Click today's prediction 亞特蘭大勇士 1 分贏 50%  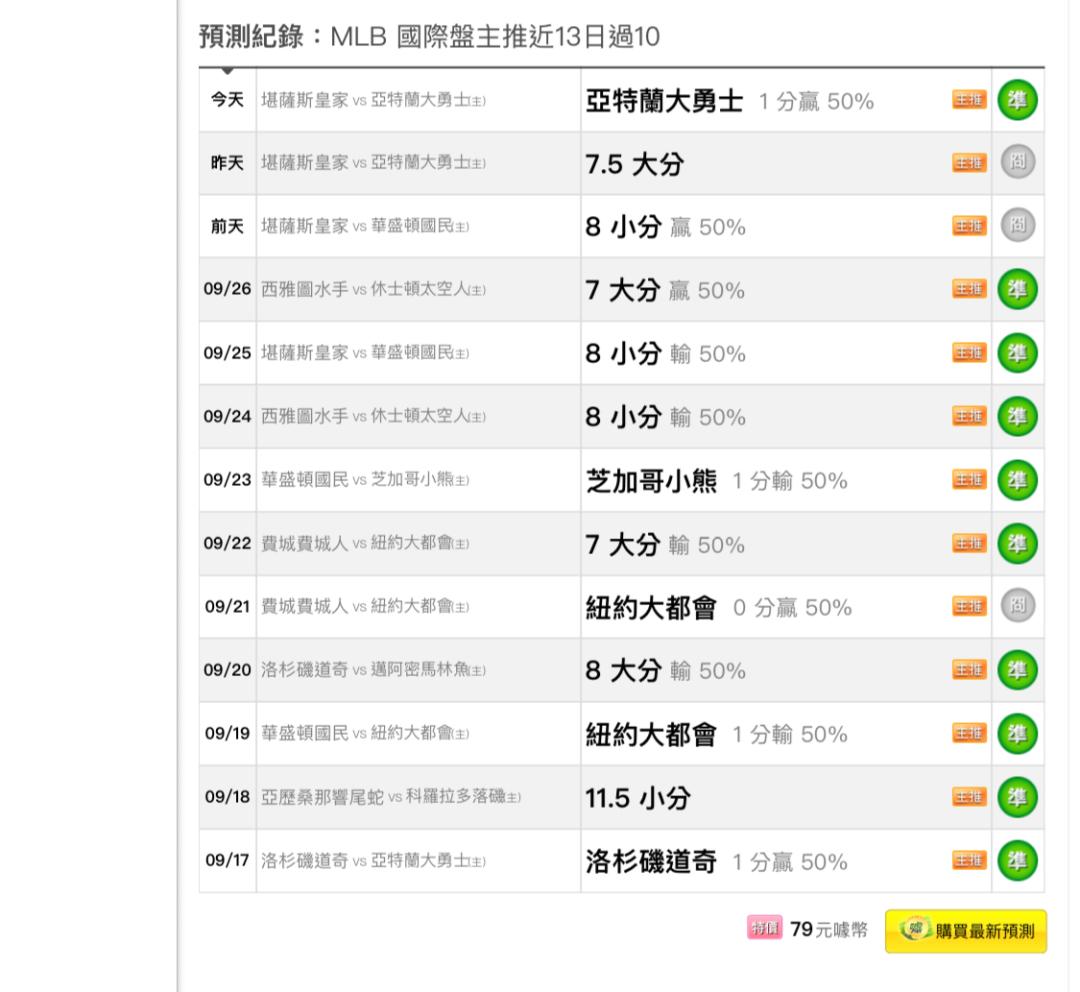(x=729, y=101)
